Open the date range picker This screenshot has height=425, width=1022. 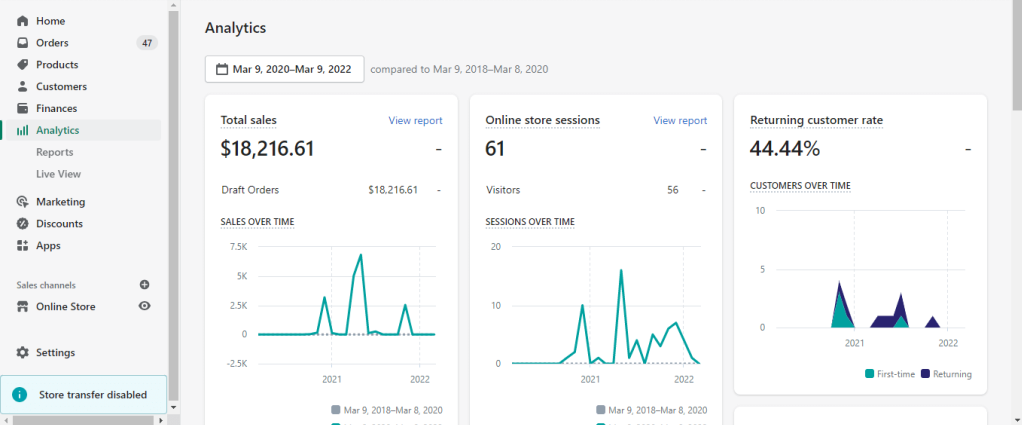[x=284, y=69]
